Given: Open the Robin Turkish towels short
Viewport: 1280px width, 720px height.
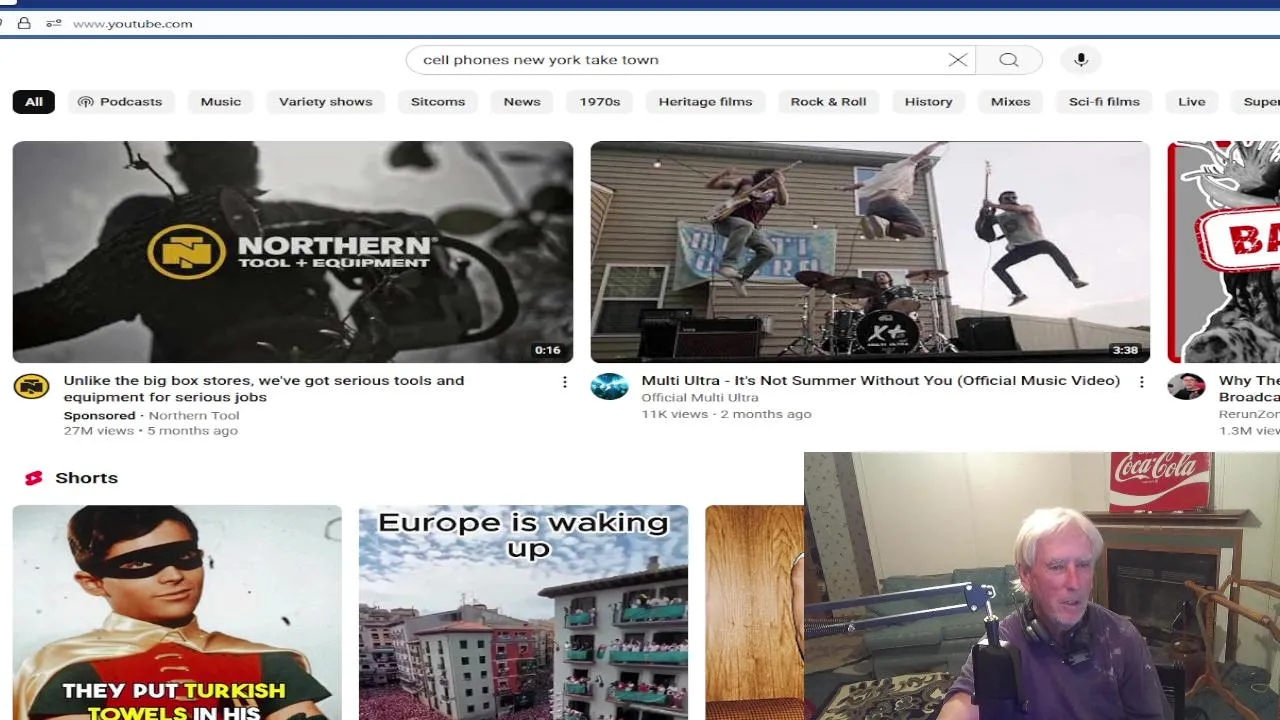Looking at the screenshot, I should (x=177, y=612).
